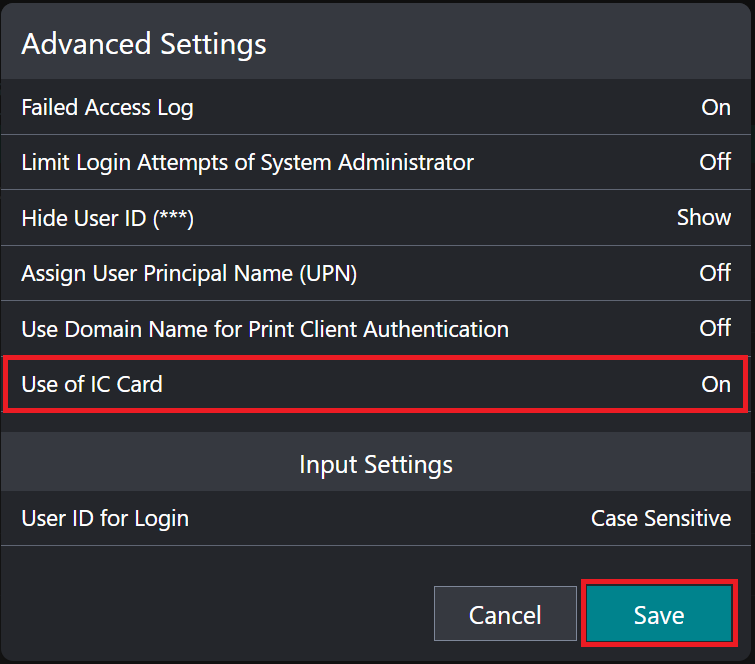Click the Input Settings section header

pos(376,465)
